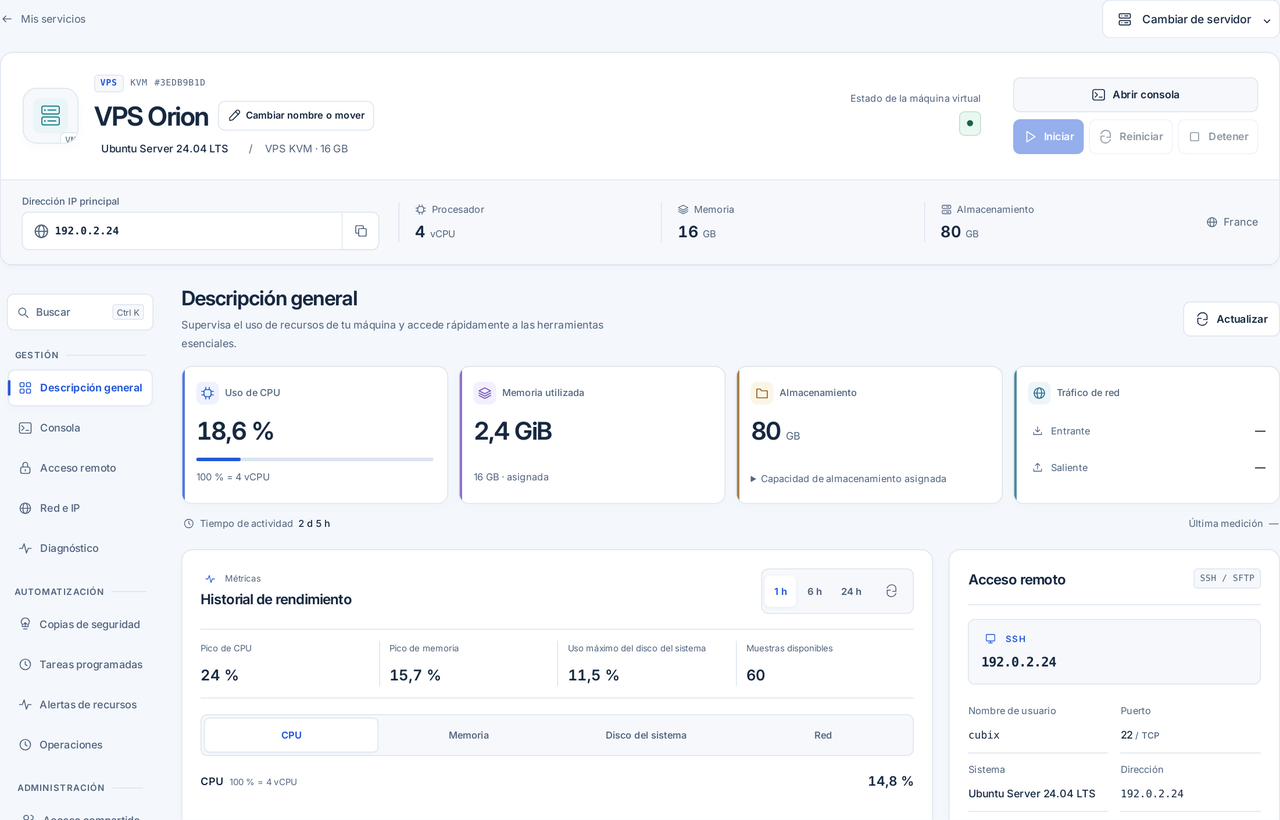
Task: Click the Tráfico de red globe icon
Action: point(1039,393)
